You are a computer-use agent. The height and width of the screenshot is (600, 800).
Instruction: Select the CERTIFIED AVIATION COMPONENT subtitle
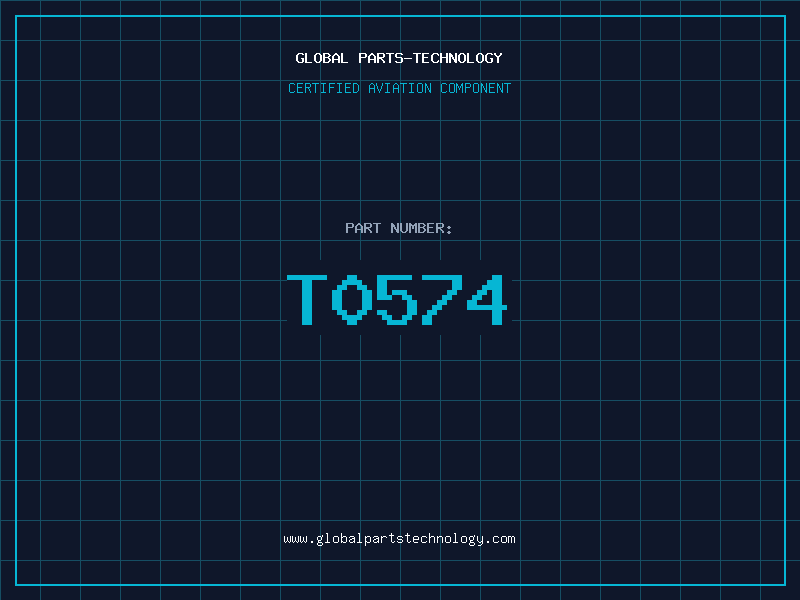pos(399,88)
